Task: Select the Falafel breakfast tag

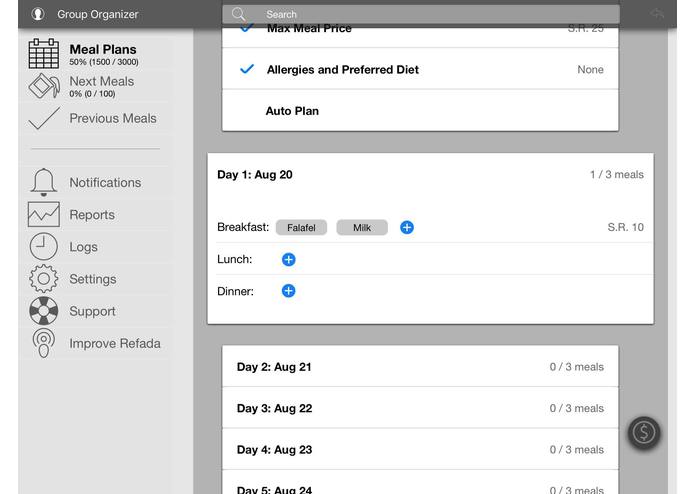Action: click(x=301, y=227)
